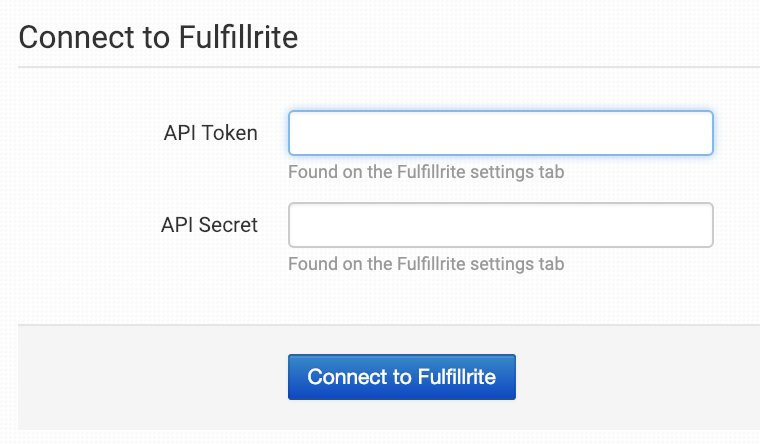Click the API Token input field
The height and width of the screenshot is (444, 760).
click(x=500, y=133)
